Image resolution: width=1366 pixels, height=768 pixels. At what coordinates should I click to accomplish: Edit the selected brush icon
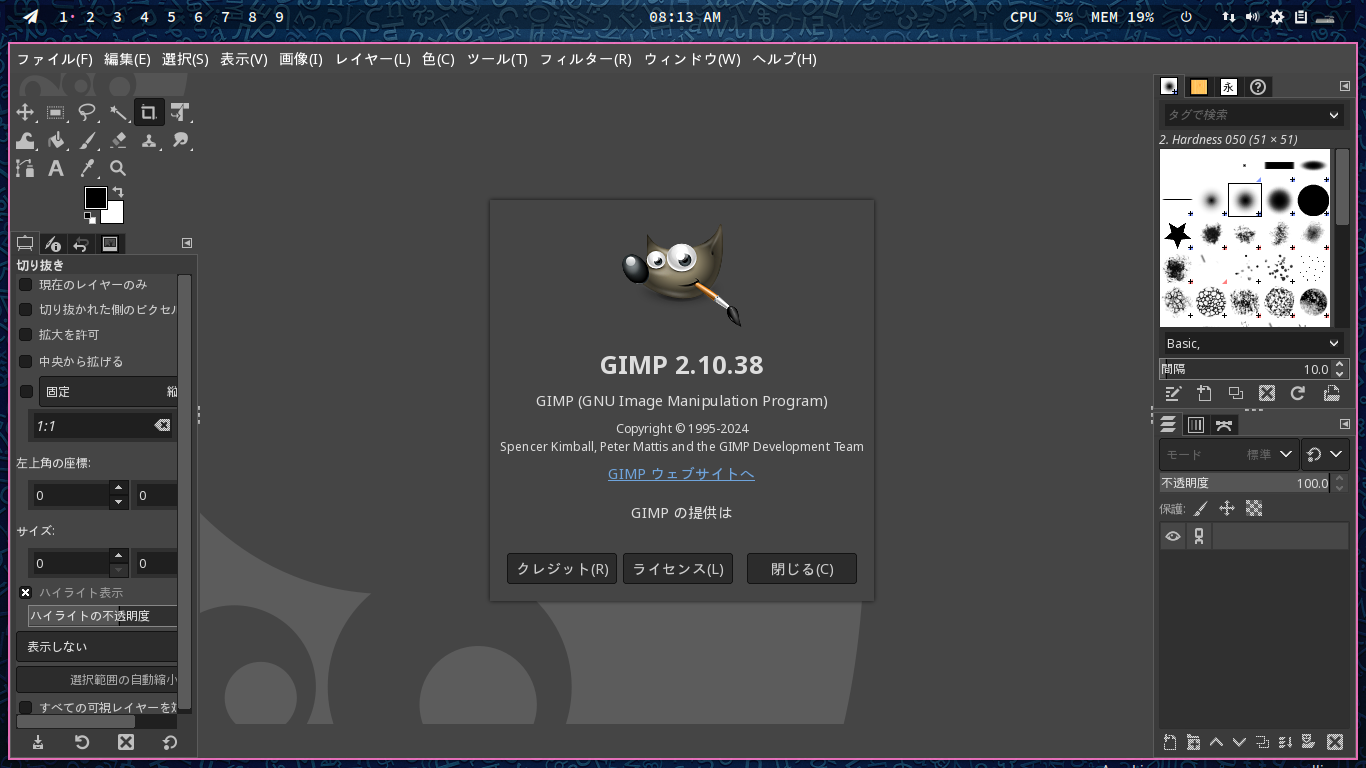tap(1173, 393)
